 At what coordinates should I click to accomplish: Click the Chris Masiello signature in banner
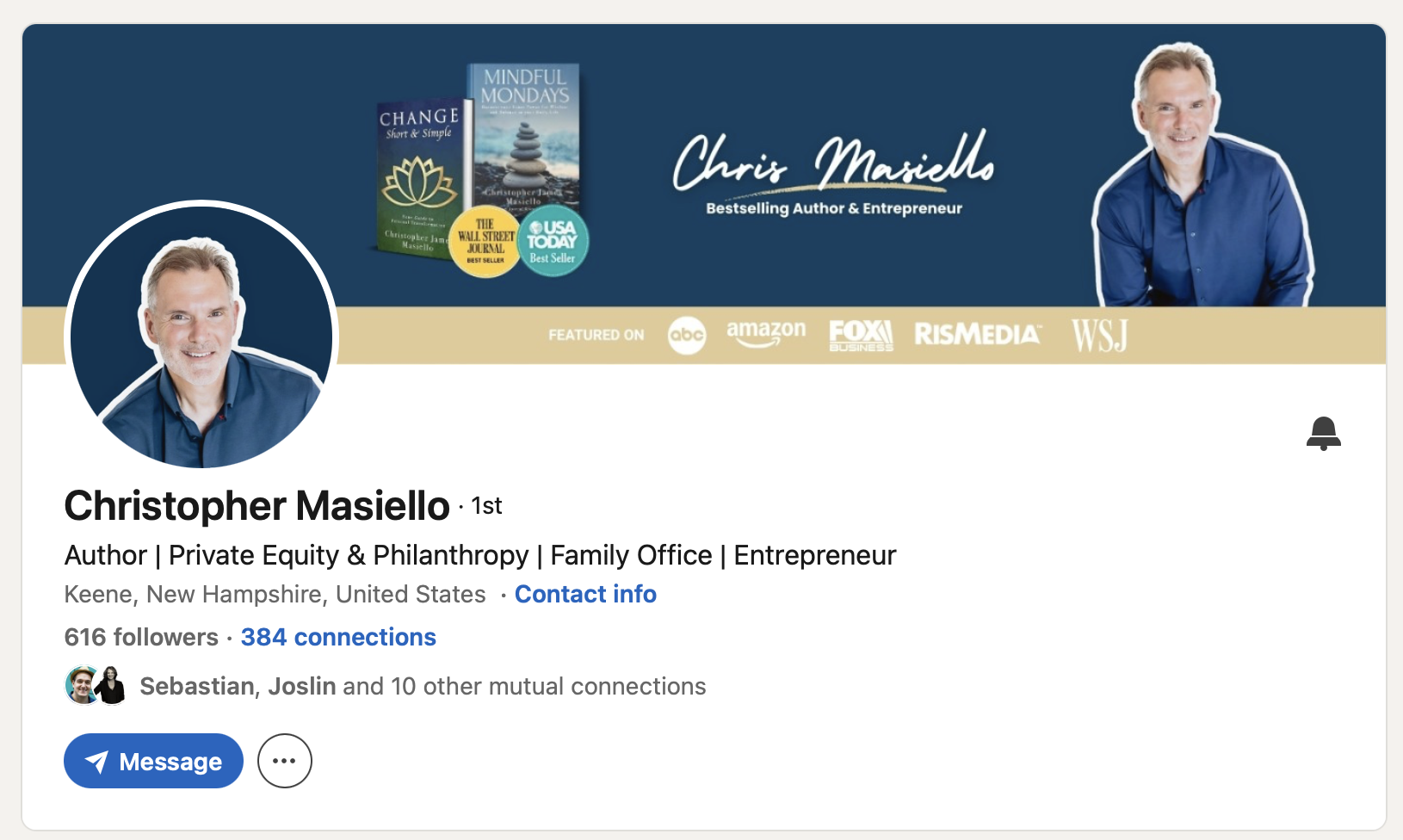(832, 162)
